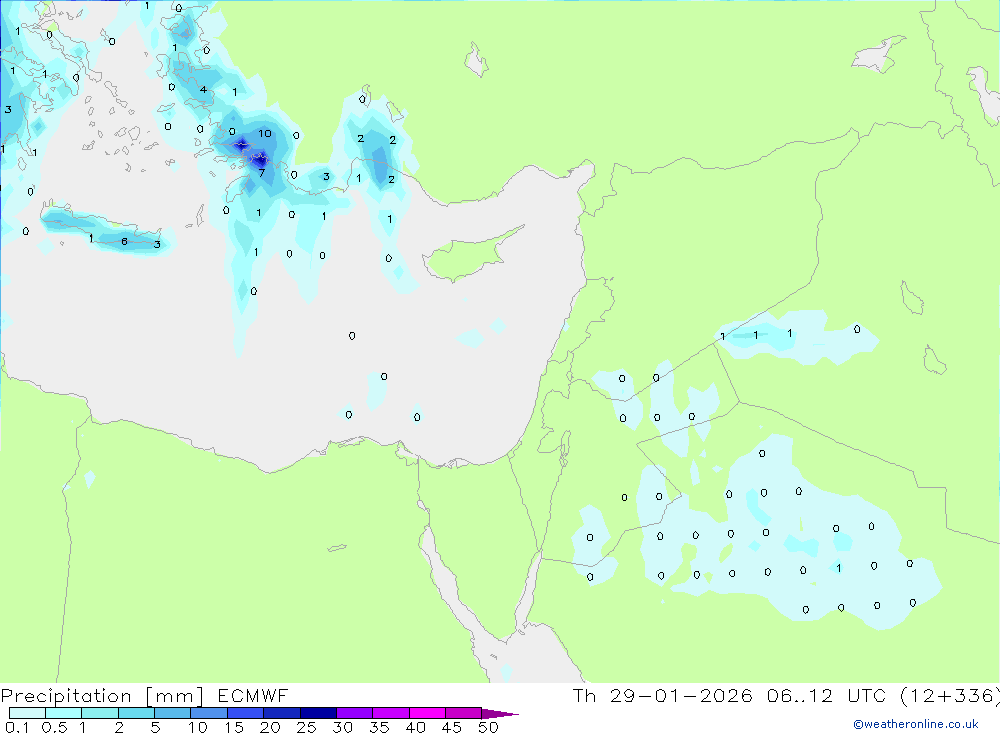Click the '4' precipitation value on map
The image size is (1000, 733).
tap(203, 89)
